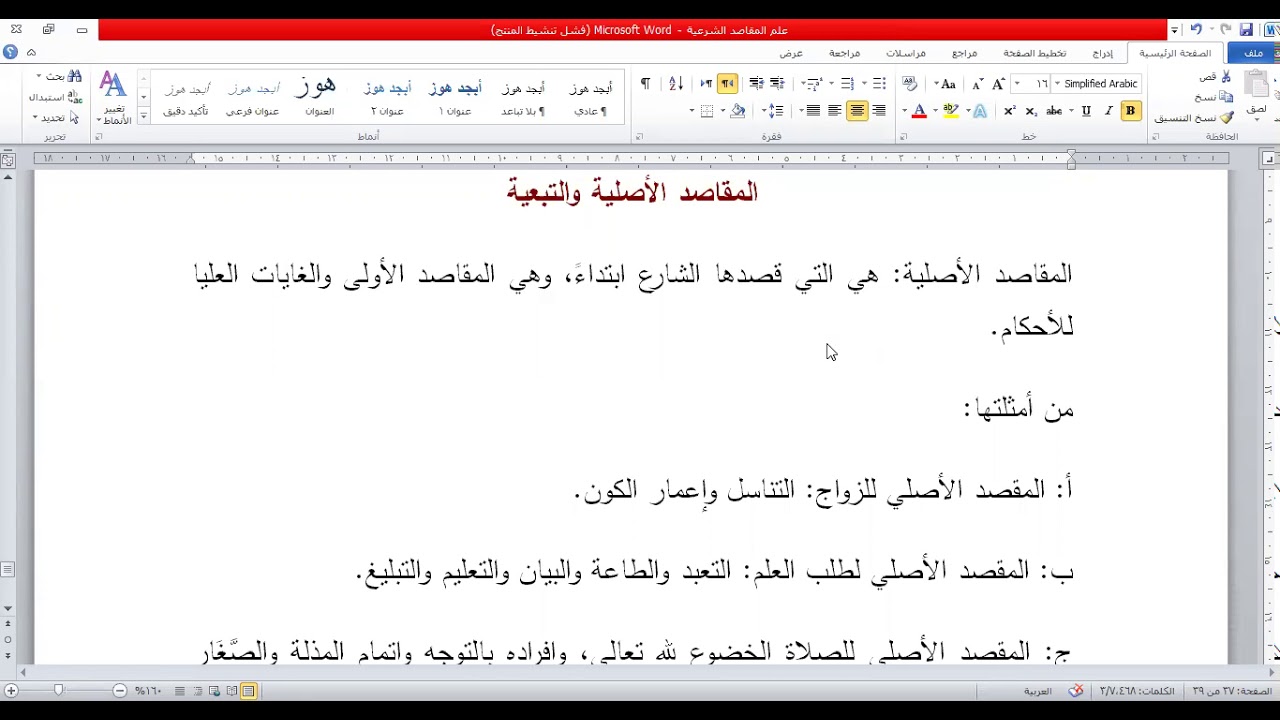The image size is (1280, 720).
Task: Switch to View (عرض) tab
Action: [x=791, y=53]
